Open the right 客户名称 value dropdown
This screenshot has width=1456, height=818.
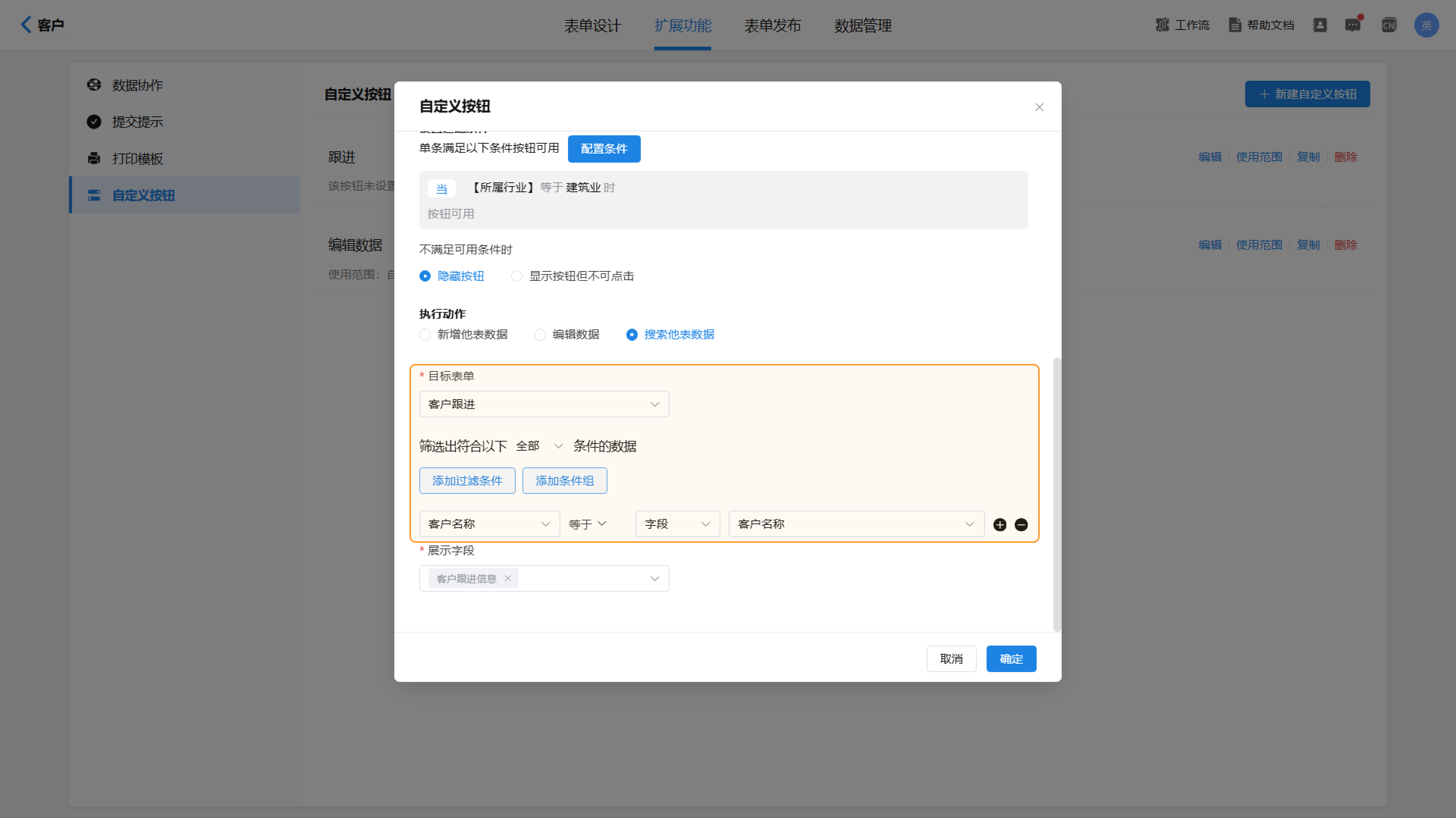pyautogui.click(x=856, y=524)
